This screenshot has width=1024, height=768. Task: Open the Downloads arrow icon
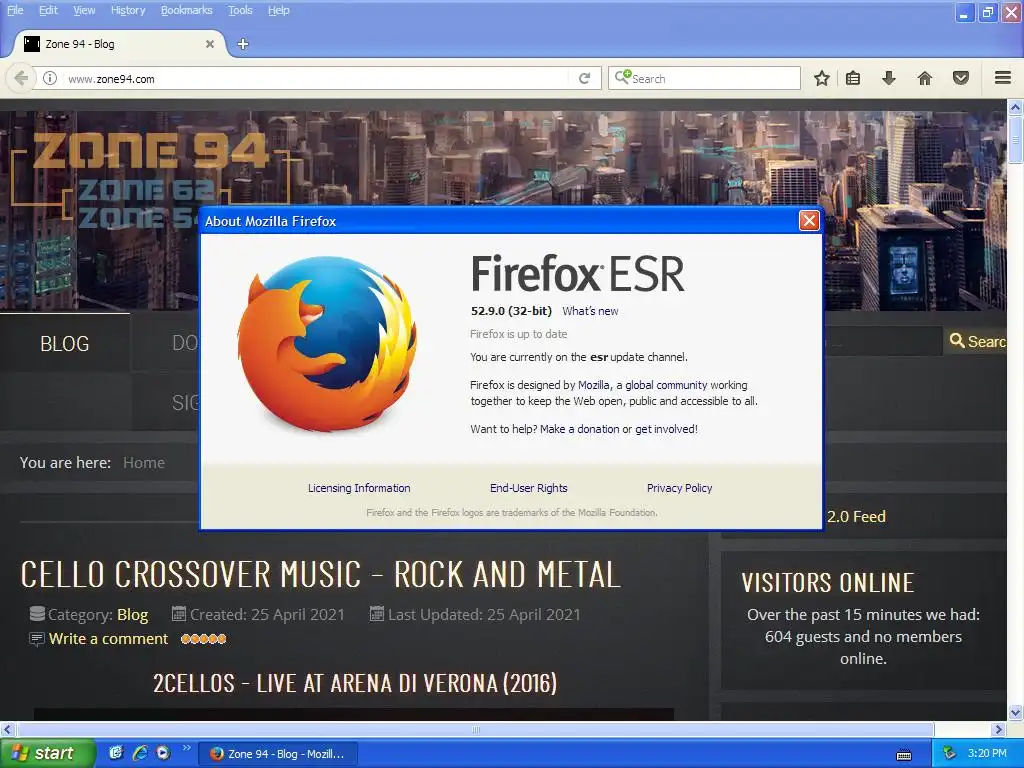[x=888, y=78]
